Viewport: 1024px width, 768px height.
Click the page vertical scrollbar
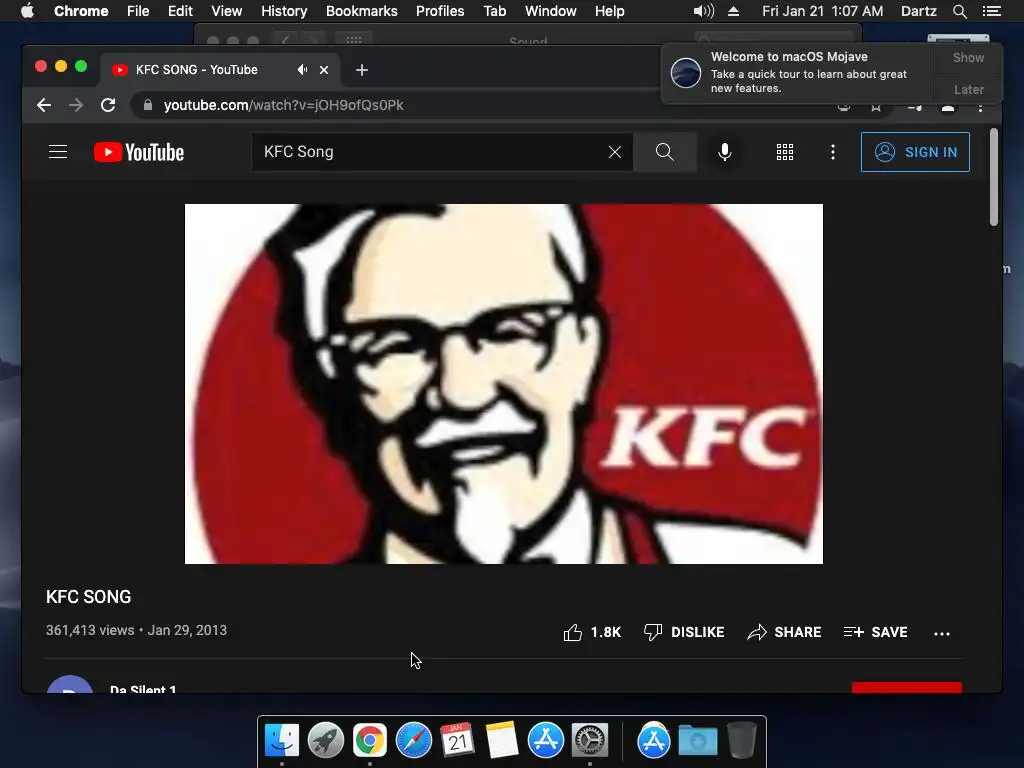(x=994, y=176)
